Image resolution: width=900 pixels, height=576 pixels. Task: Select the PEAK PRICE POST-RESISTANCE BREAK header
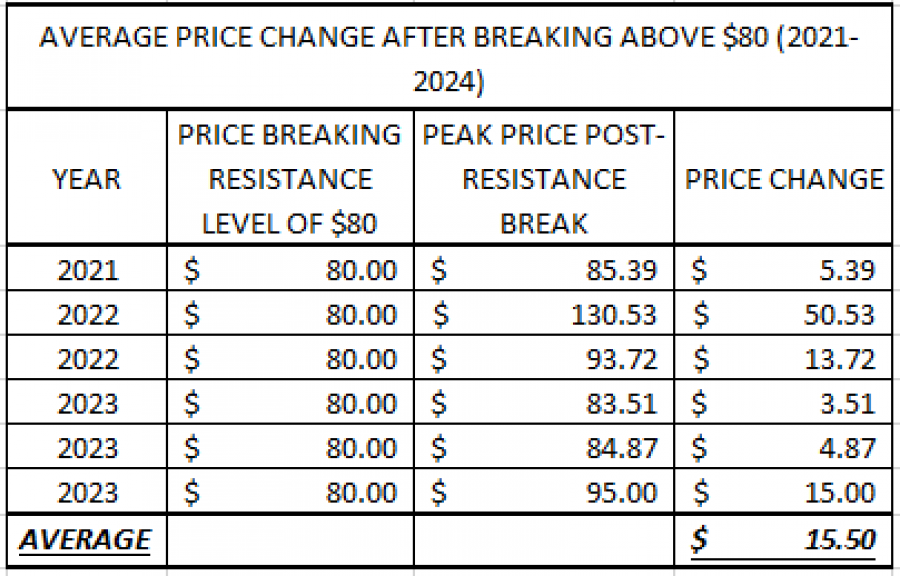point(544,178)
